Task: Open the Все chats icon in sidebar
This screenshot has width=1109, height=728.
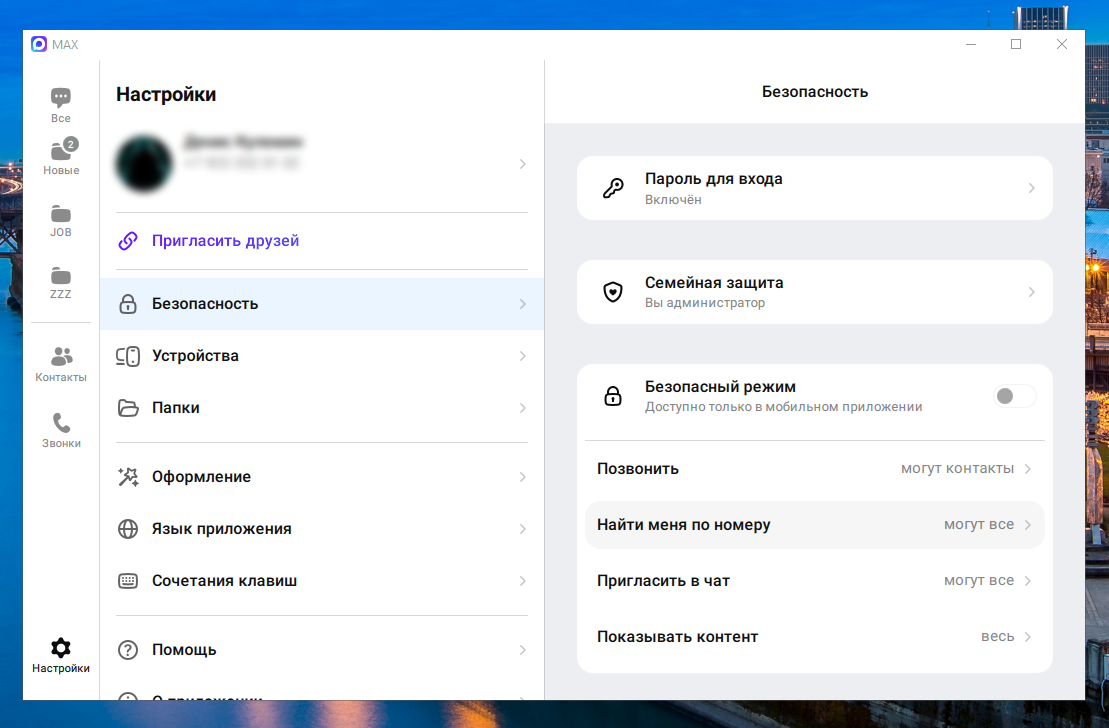Action: pyautogui.click(x=61, y=98)
